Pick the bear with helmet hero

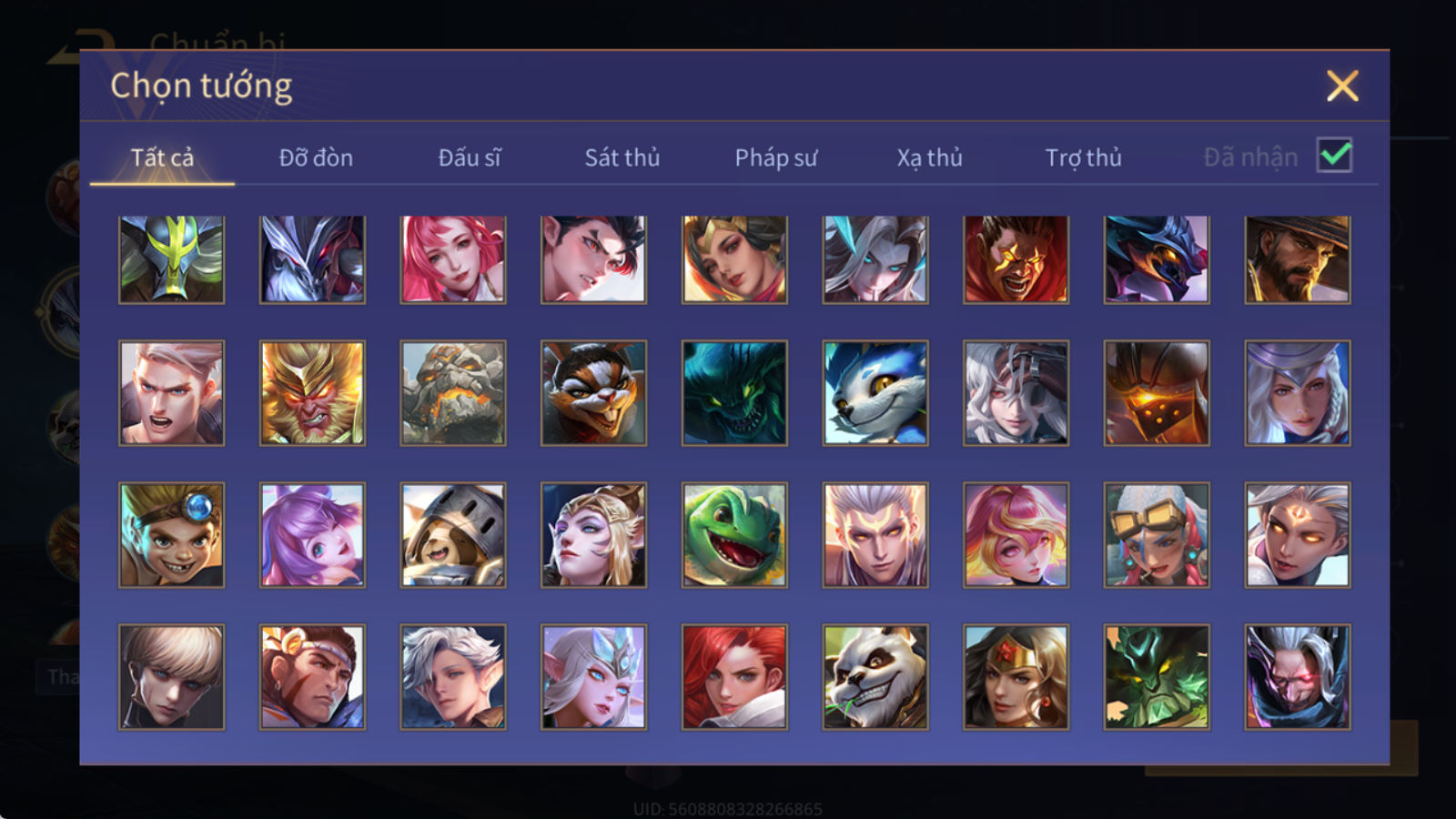(x=453, y=535)
